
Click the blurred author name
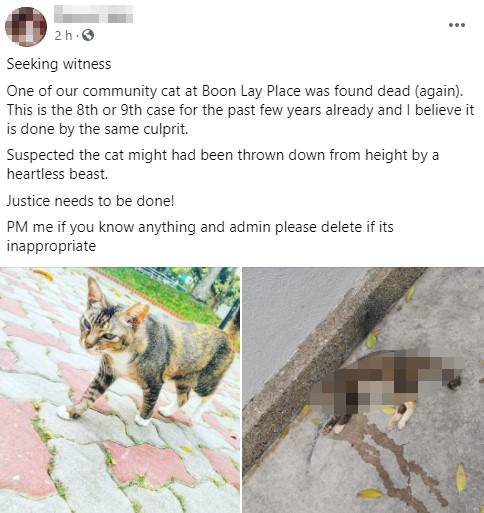[93, 15]
